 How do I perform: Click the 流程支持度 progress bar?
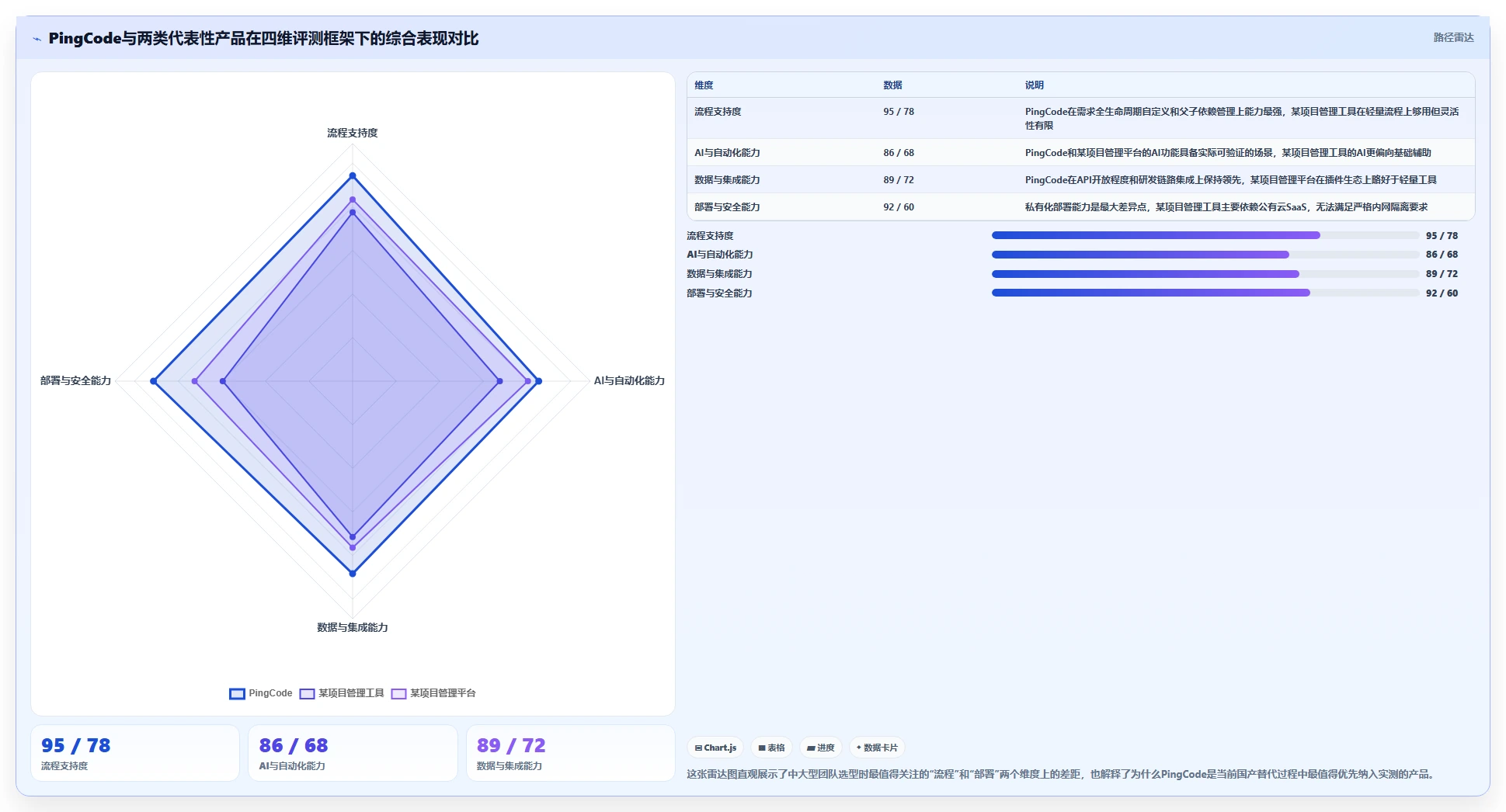coord(1205,235)
